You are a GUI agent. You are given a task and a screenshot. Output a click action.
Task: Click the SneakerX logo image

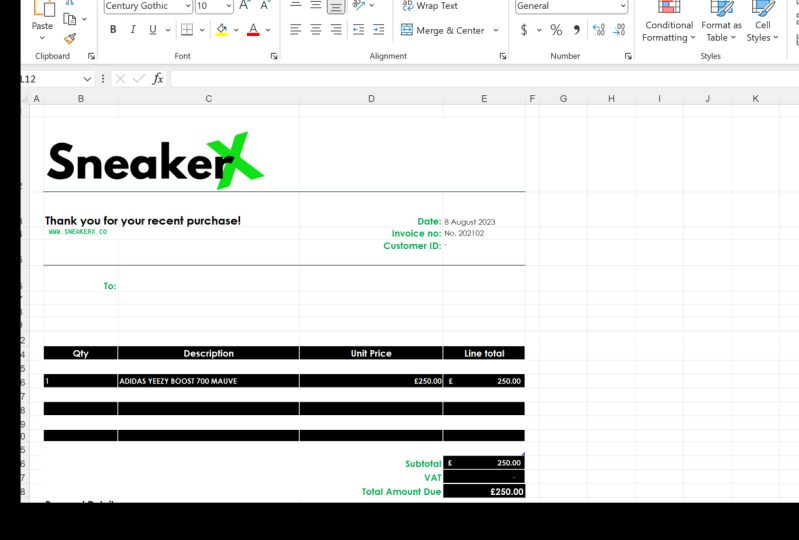[x=155, y=161]
